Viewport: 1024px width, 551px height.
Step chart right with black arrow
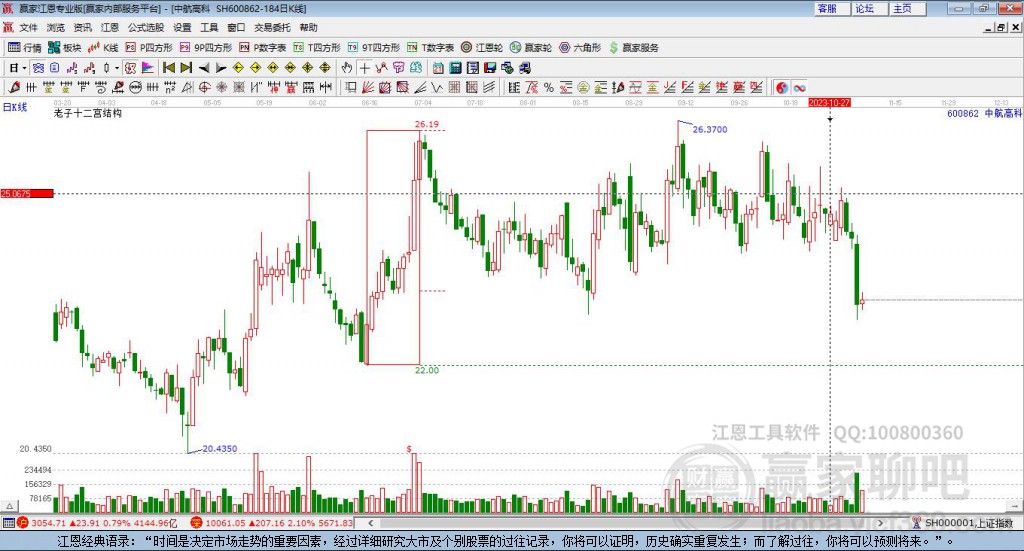tap(221, 68)
